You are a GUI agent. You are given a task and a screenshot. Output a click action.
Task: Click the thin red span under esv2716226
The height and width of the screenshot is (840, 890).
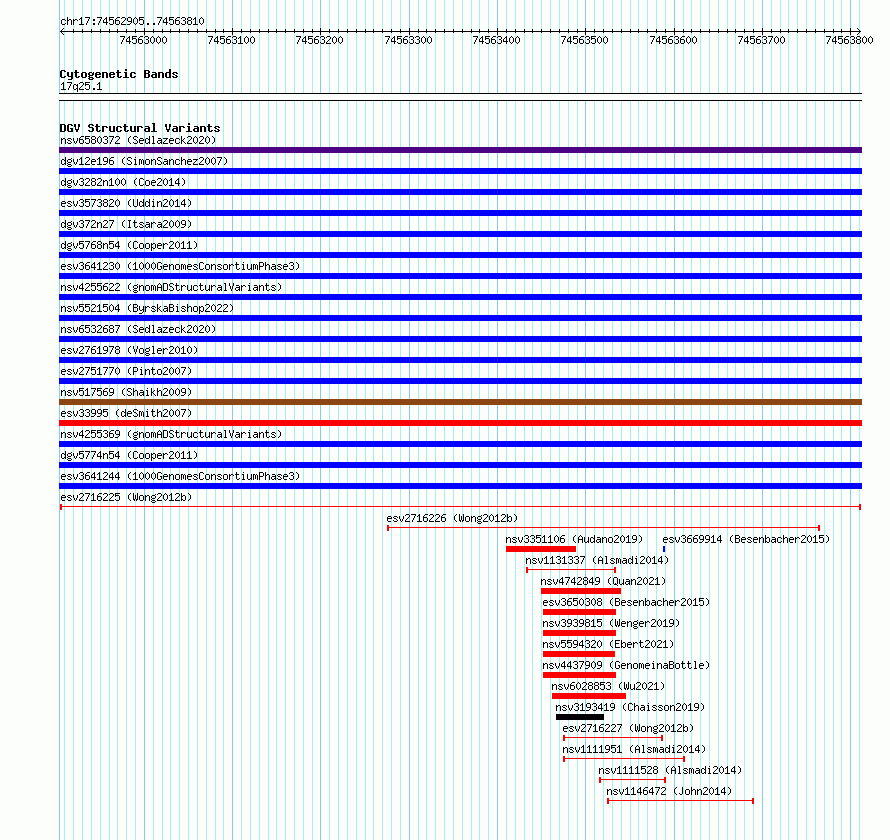click(603, 528)
